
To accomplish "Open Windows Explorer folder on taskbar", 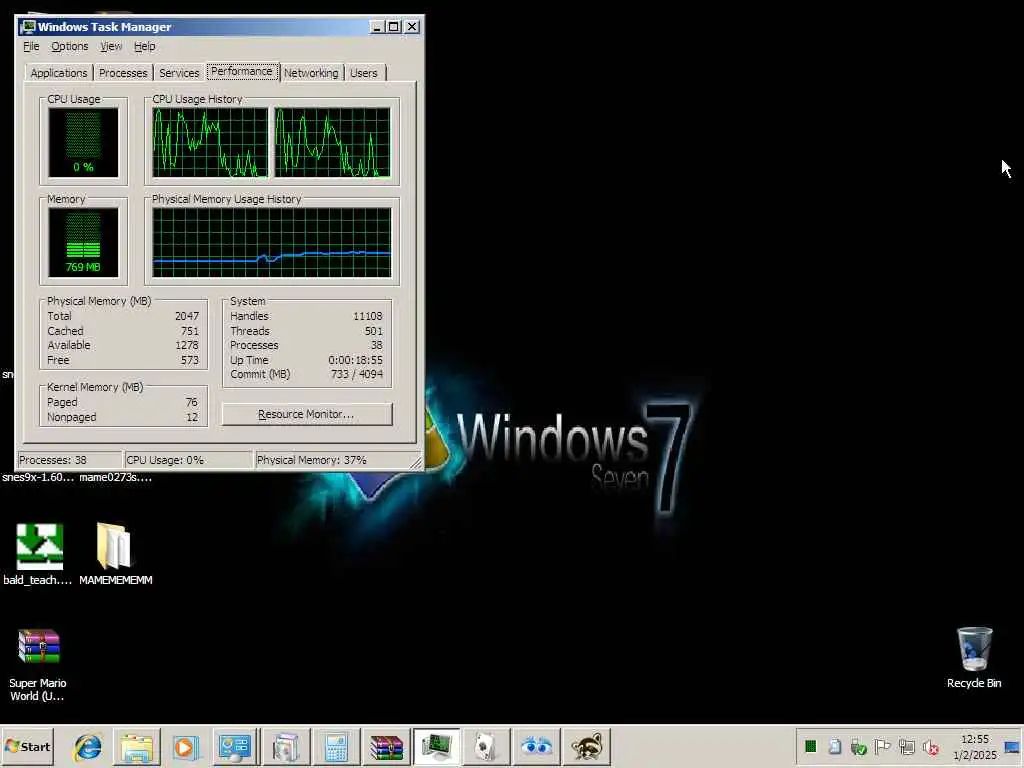I will [136, 747].
